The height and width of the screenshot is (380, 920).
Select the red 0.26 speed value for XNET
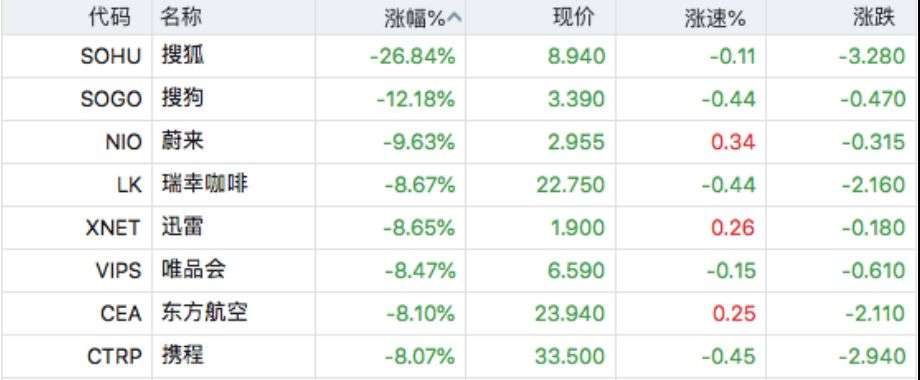tap(733, 228)
